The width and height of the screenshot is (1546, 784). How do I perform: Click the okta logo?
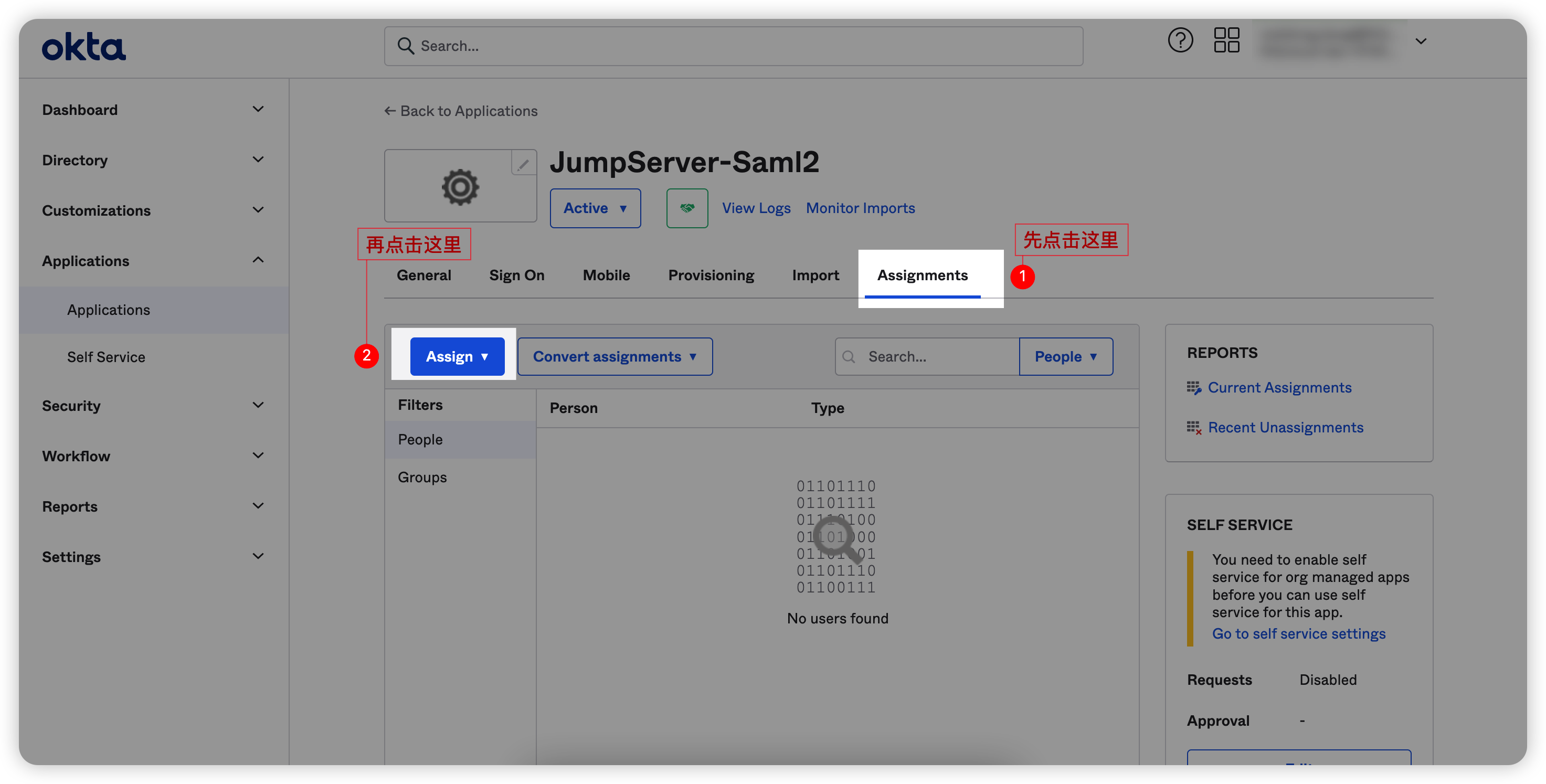(83, 46)
